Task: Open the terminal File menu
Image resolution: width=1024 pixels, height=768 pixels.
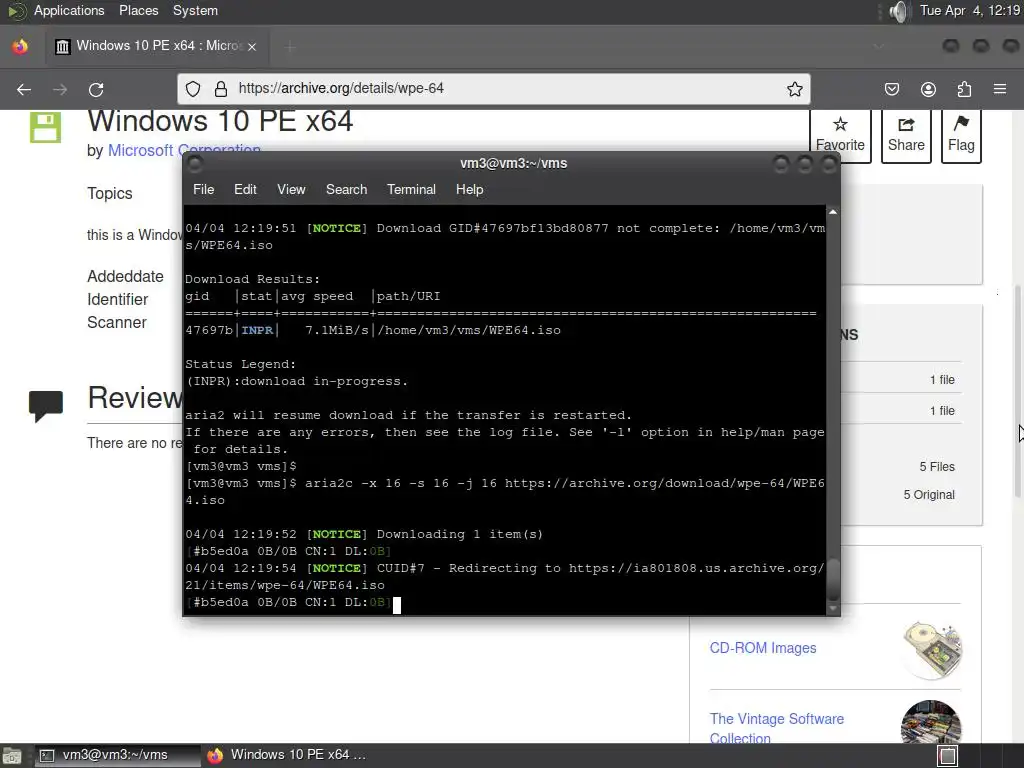Action: (x=203, y=189)
